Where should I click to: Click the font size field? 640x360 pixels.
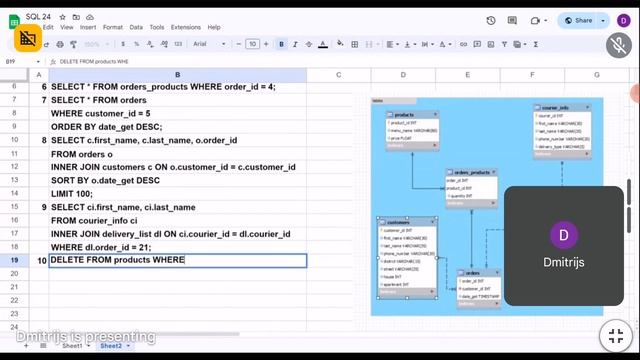(252, 44)
